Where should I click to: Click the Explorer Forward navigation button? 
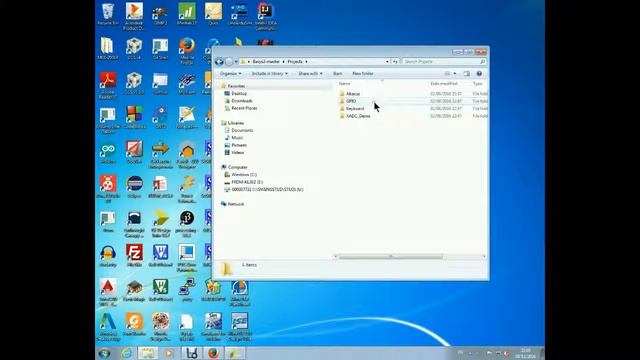[229, 62]
